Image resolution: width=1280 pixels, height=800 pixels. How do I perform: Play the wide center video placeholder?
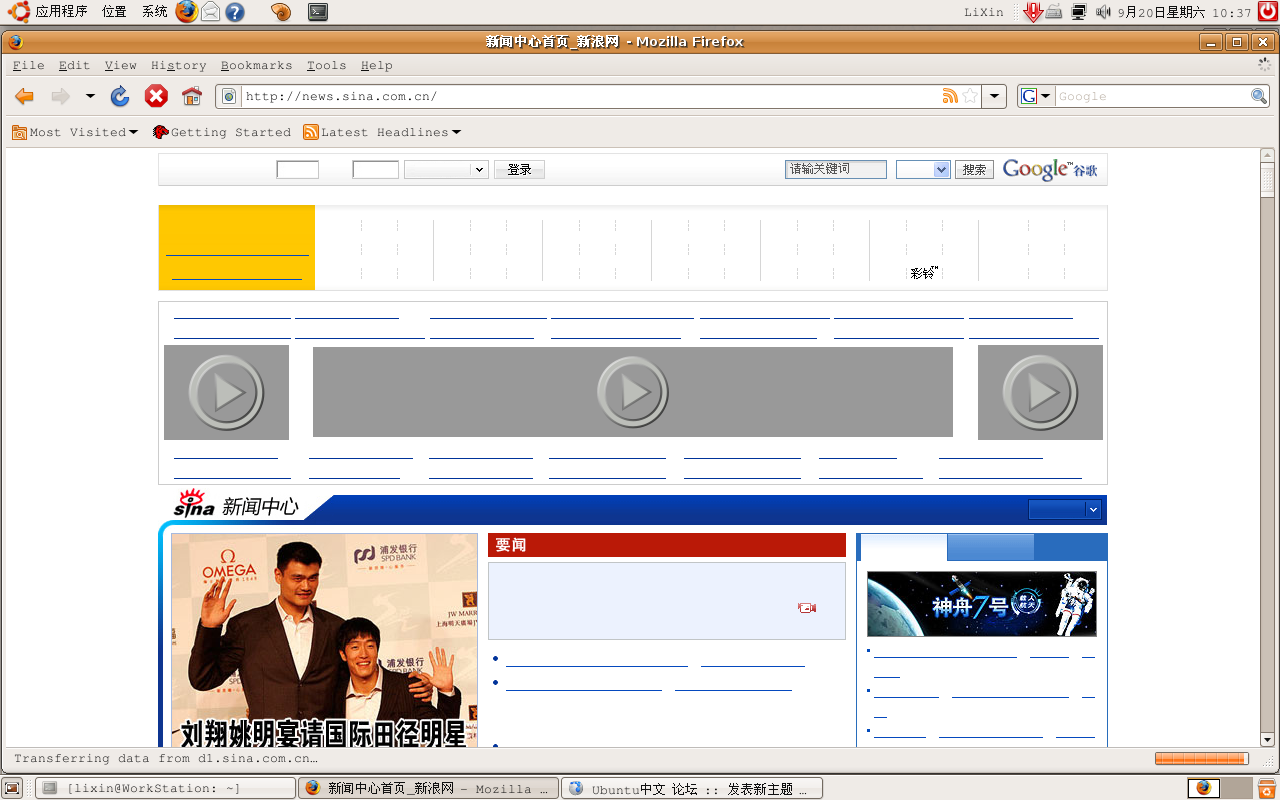click(x=633, y=392)
